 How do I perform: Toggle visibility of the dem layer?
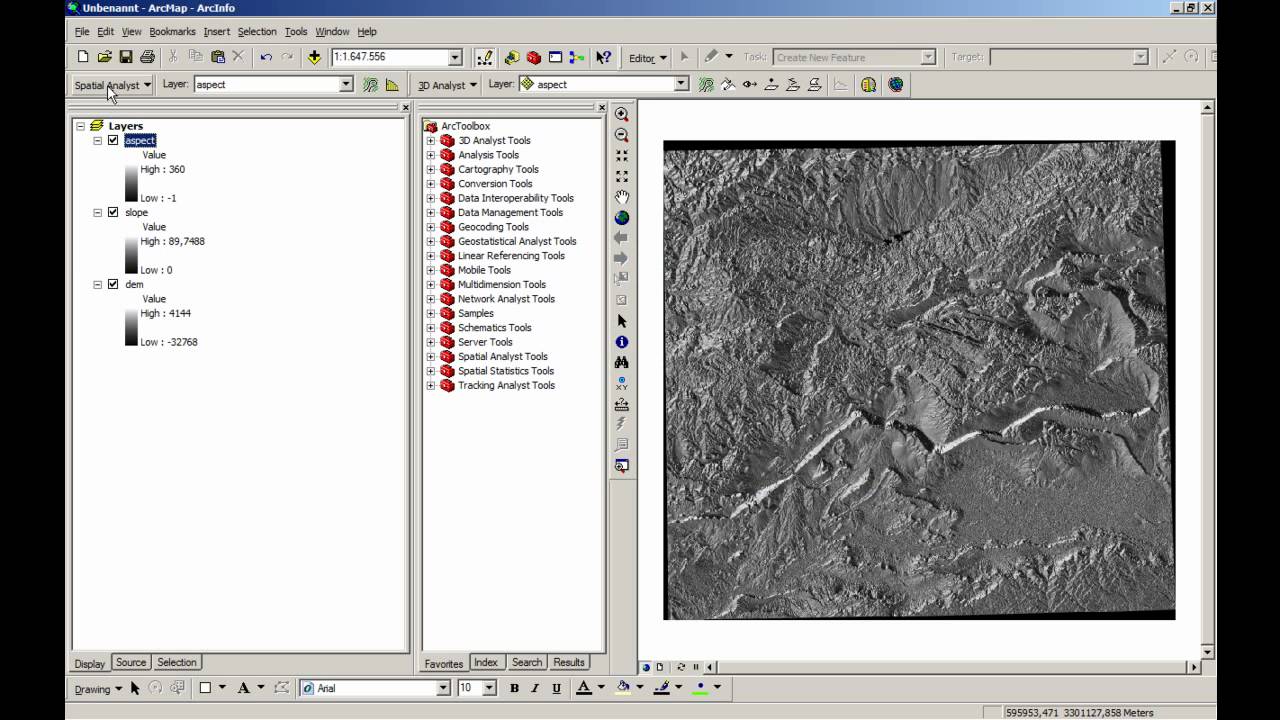113,285
